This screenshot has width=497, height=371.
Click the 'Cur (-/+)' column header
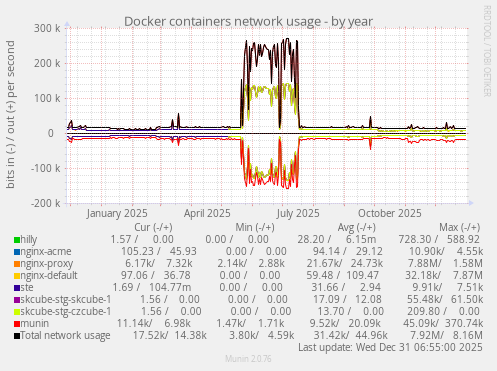point(153,227)
